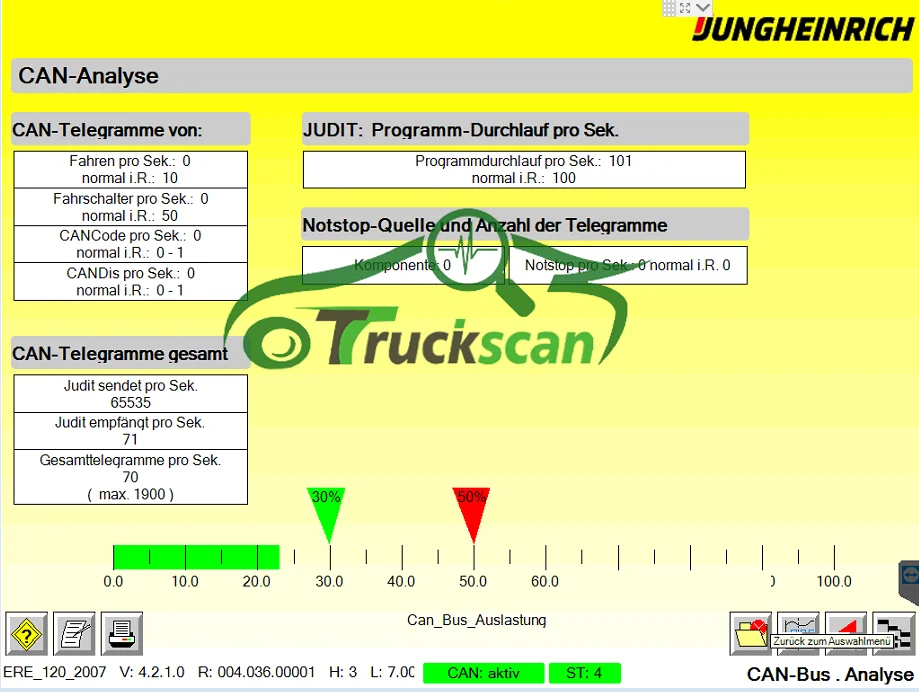919x692 pixels.
Task: Click the 'L: 7.0' status text
Action: click(x=392, y=672)
